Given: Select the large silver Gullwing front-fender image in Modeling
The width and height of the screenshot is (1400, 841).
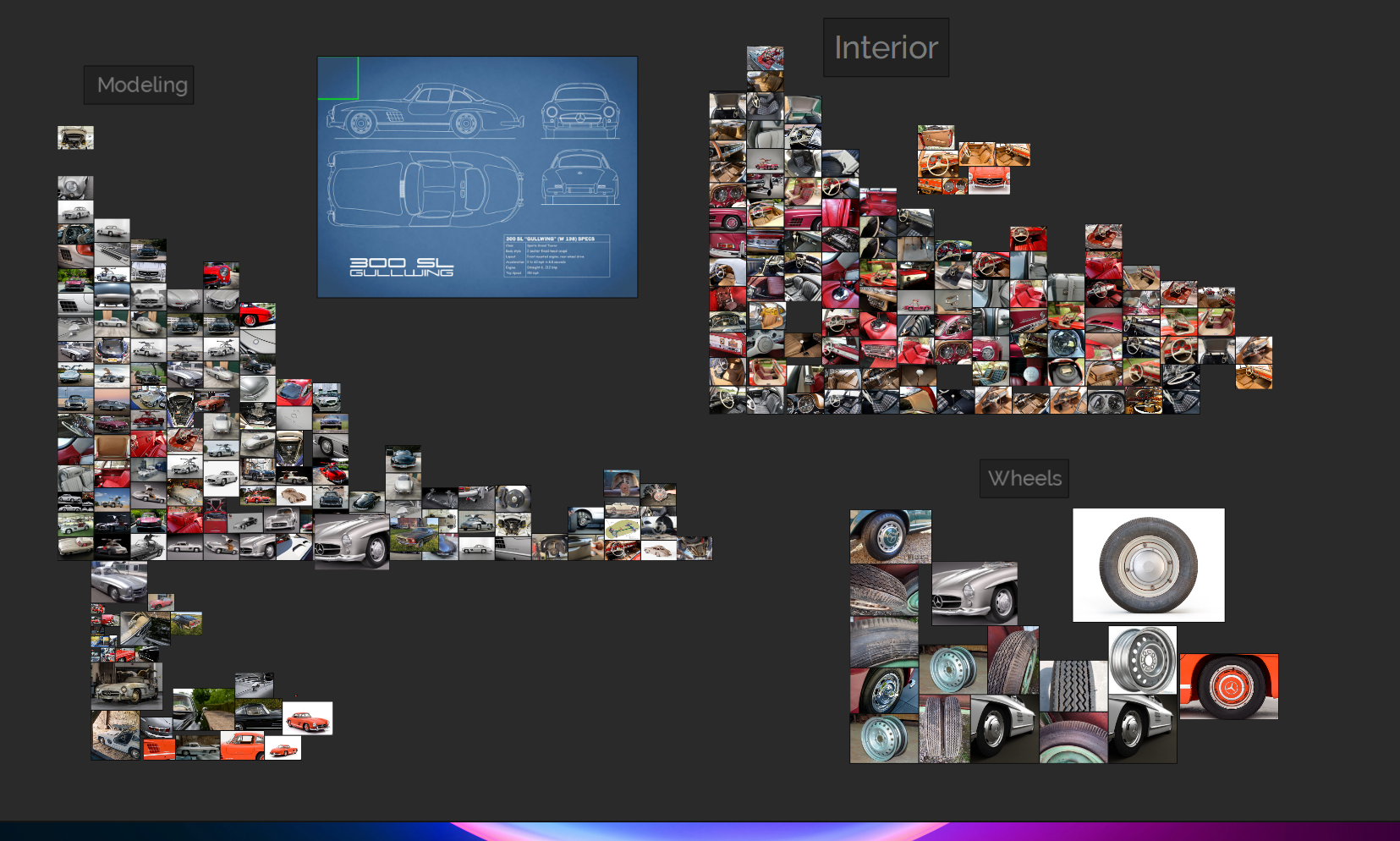Looking at the screenshot, I should (x=351, y=541).
